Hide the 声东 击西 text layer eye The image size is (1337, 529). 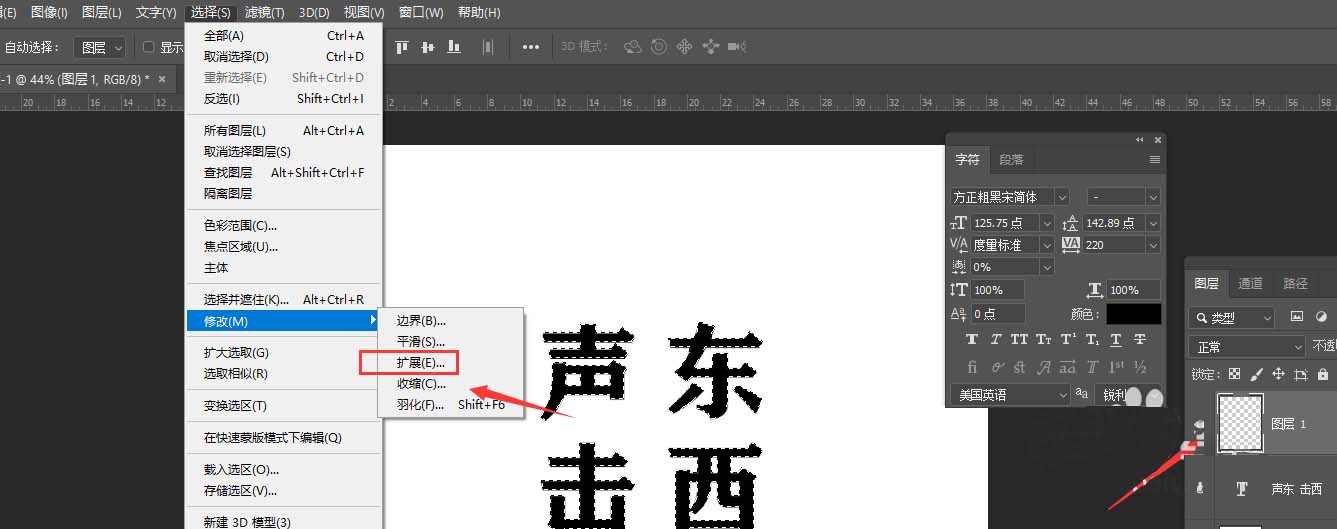pos(1200,488)
